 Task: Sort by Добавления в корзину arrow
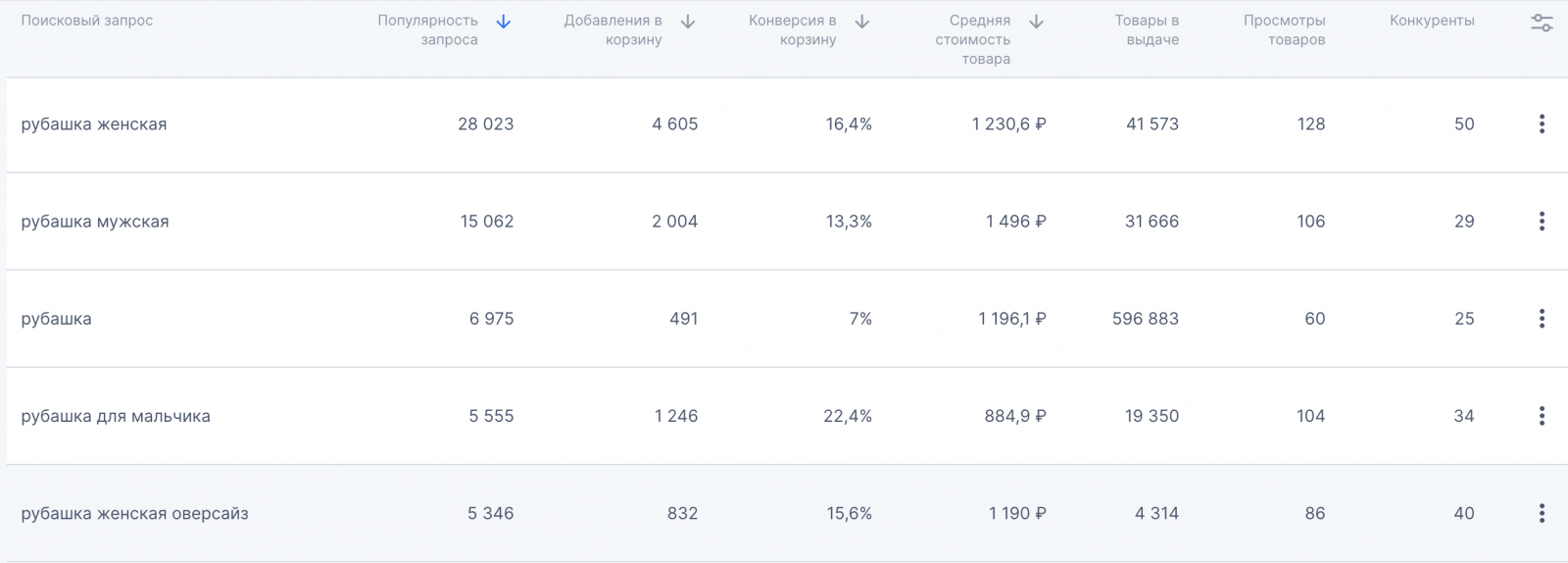tap(688, 22)
